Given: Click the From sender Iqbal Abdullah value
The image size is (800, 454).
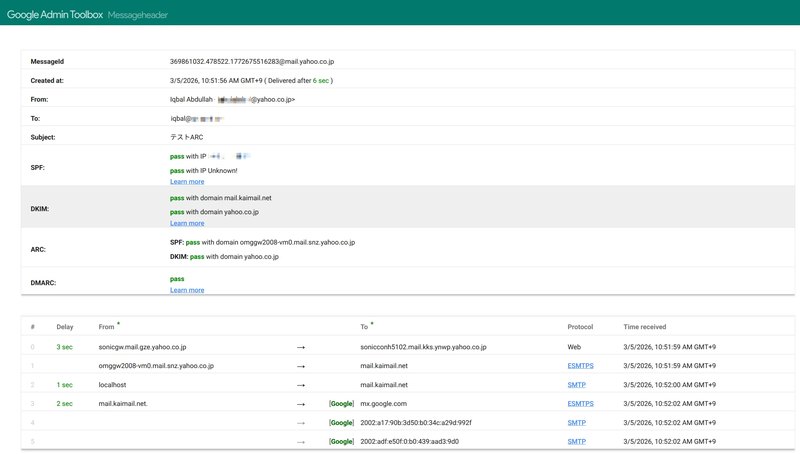Looking at the screenshot, I should point(233,99).
